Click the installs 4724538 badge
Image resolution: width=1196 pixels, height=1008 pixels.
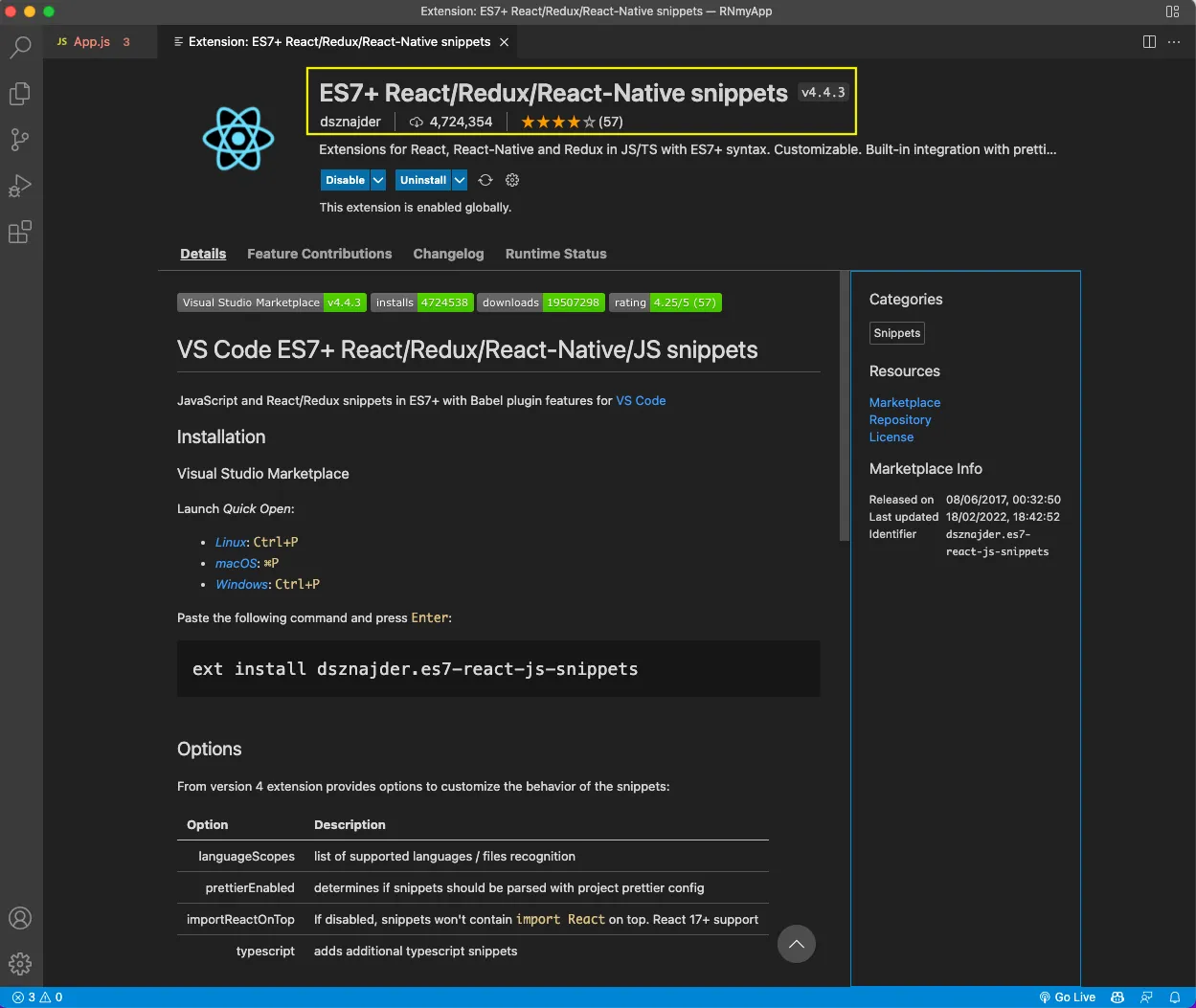422,302
